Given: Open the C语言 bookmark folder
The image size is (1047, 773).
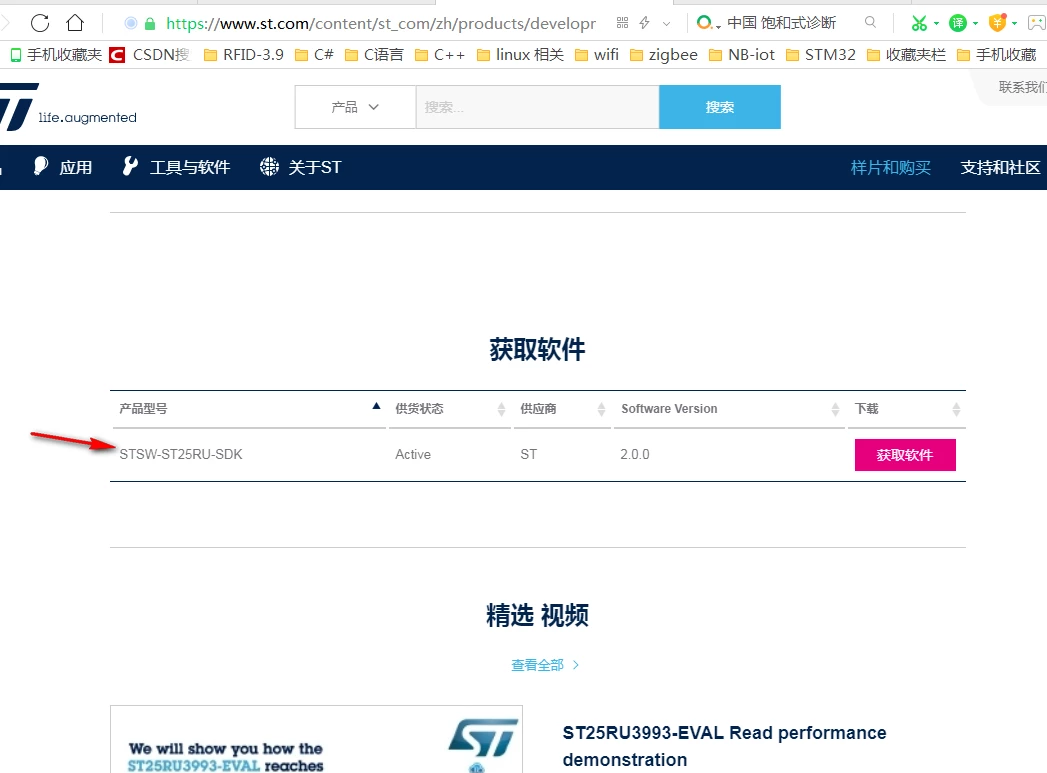Looking at the screenshot, I should [x=374, y=55].
